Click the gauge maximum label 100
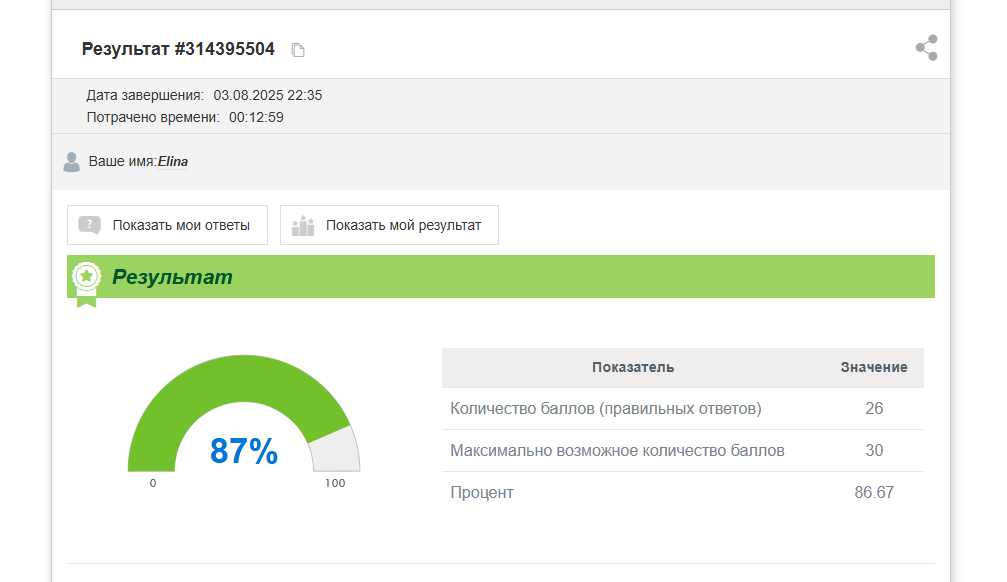The image size is (1007, 582). point(335,483)
